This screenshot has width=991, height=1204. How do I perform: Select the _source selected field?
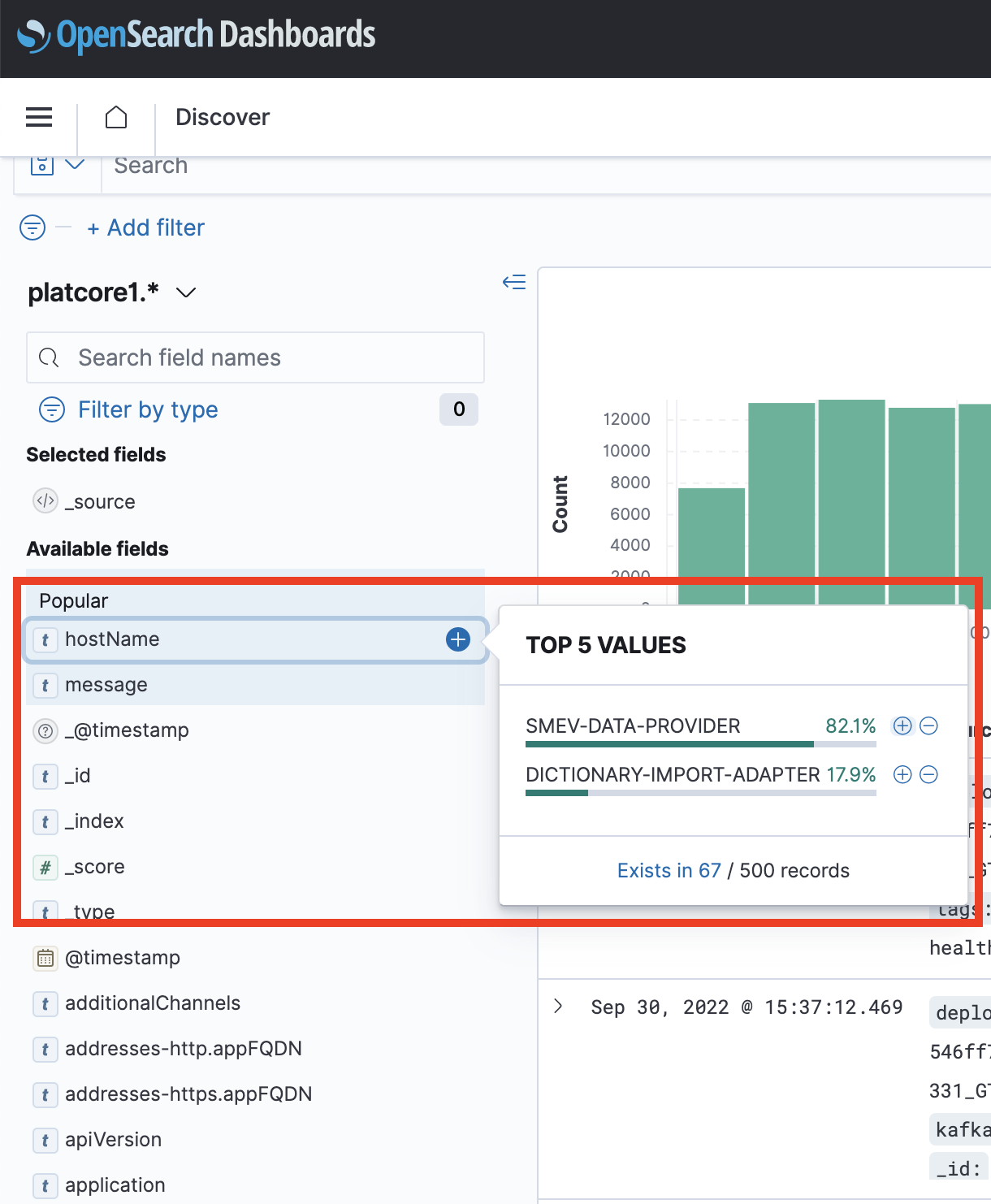pos(100,501)
